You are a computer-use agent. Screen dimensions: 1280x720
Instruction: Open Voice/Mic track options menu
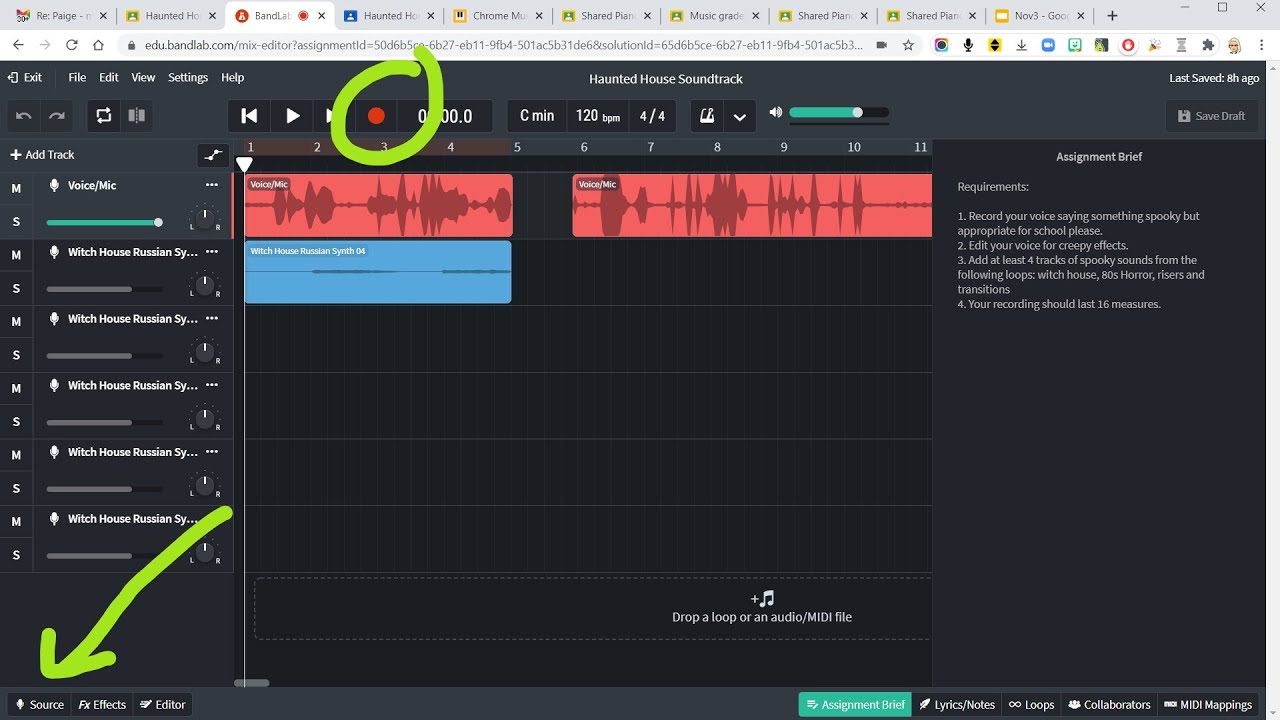click(212, 185)
